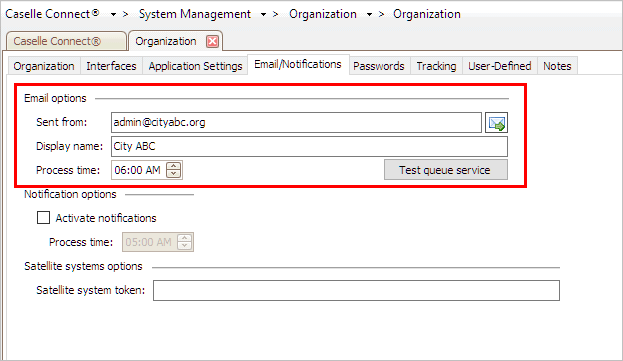
Task: Click the Test queue service button
Action: click(445, 170)
